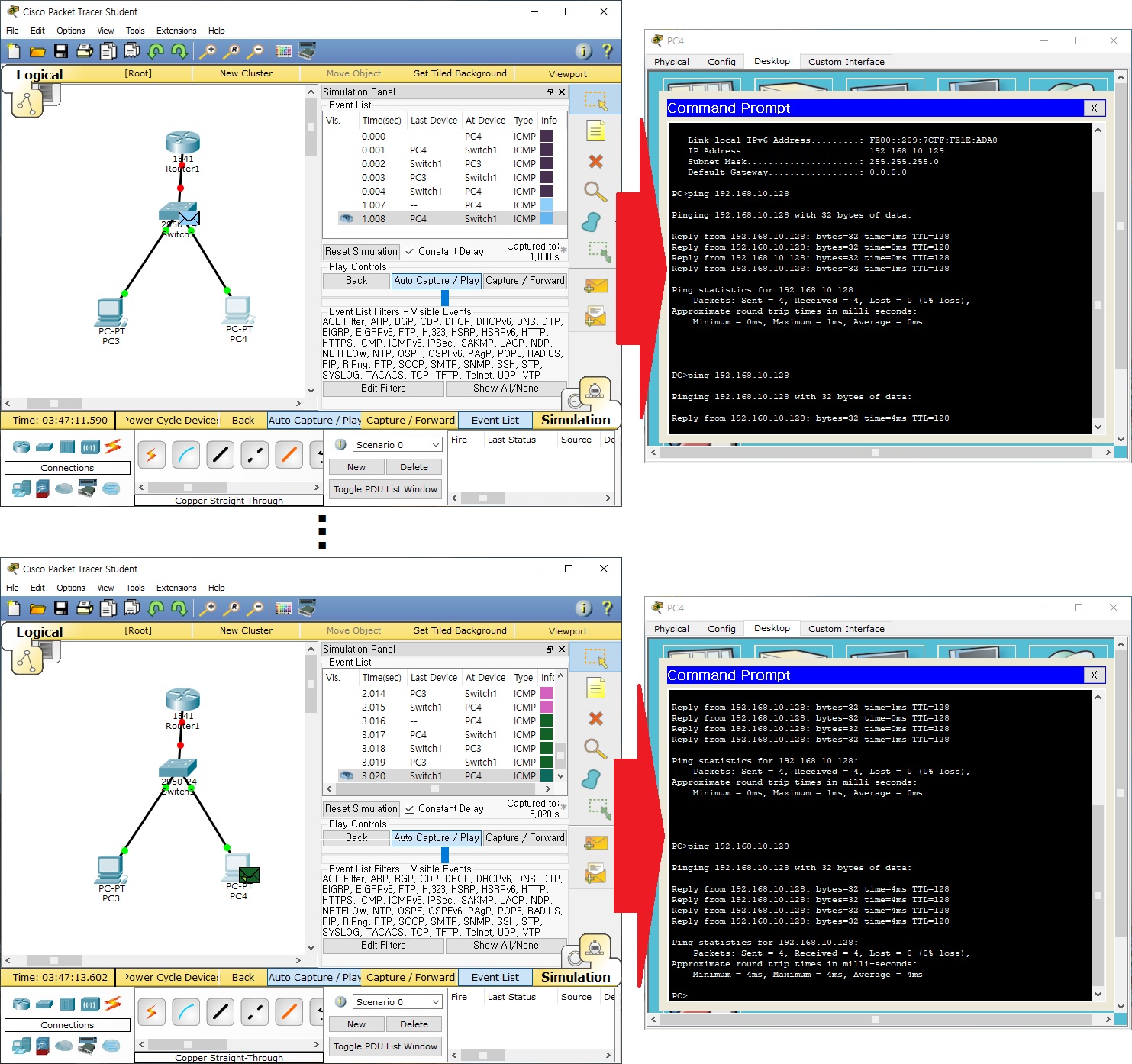Open custom devices dialog icon in upper toolbar

coord(307,51)
